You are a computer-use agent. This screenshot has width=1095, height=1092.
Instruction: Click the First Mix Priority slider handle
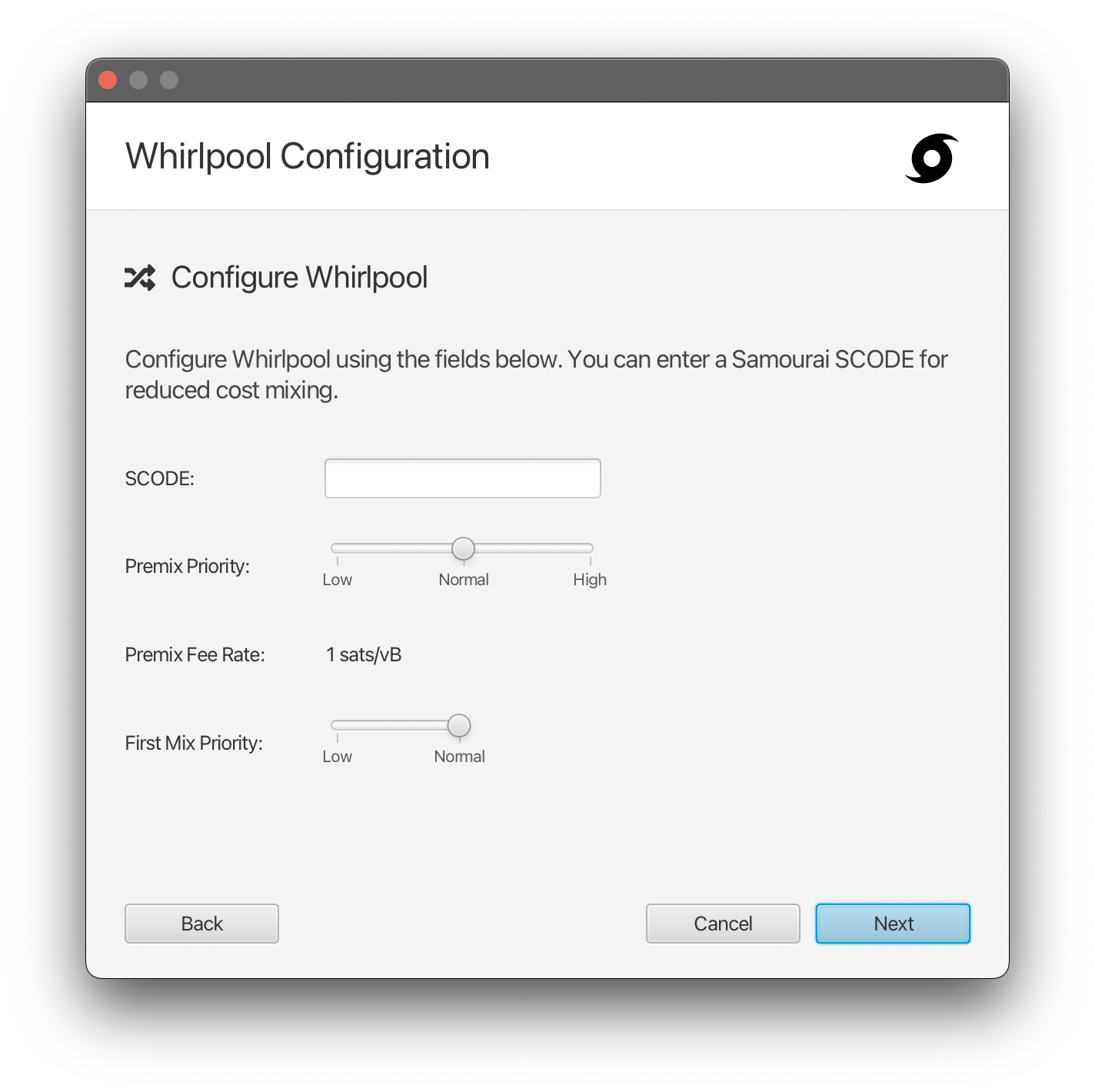tap(458, 724)
